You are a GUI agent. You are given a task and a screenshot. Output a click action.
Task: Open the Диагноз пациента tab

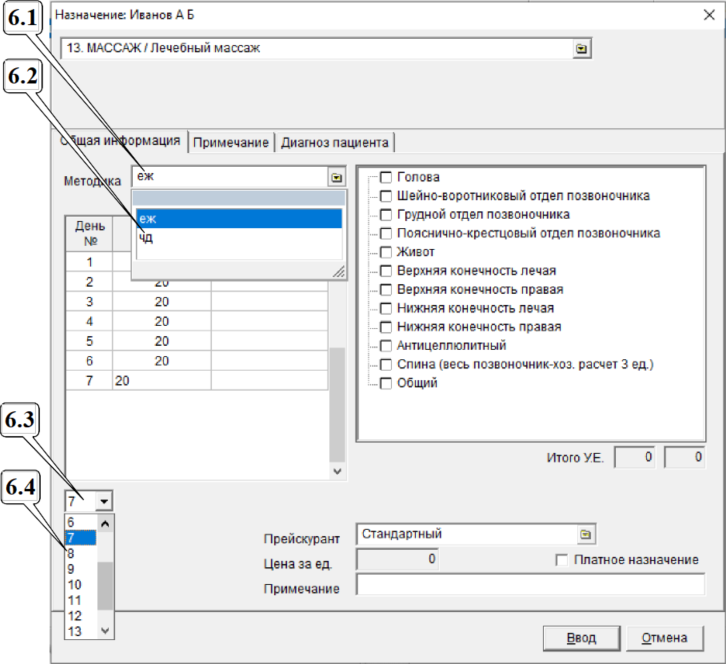pos(334,143)
